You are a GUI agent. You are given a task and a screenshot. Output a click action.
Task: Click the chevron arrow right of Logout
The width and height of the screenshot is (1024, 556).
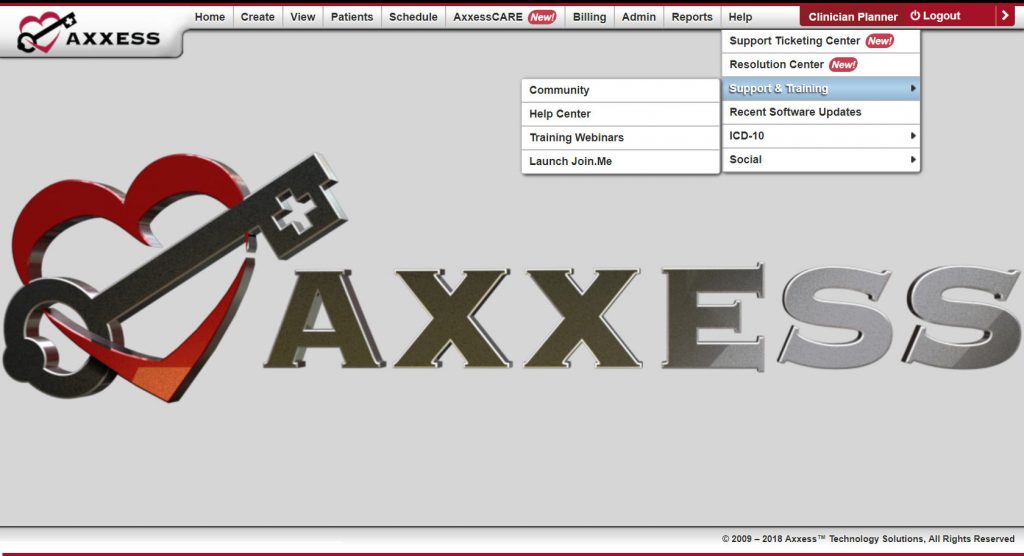[1005, 16]
